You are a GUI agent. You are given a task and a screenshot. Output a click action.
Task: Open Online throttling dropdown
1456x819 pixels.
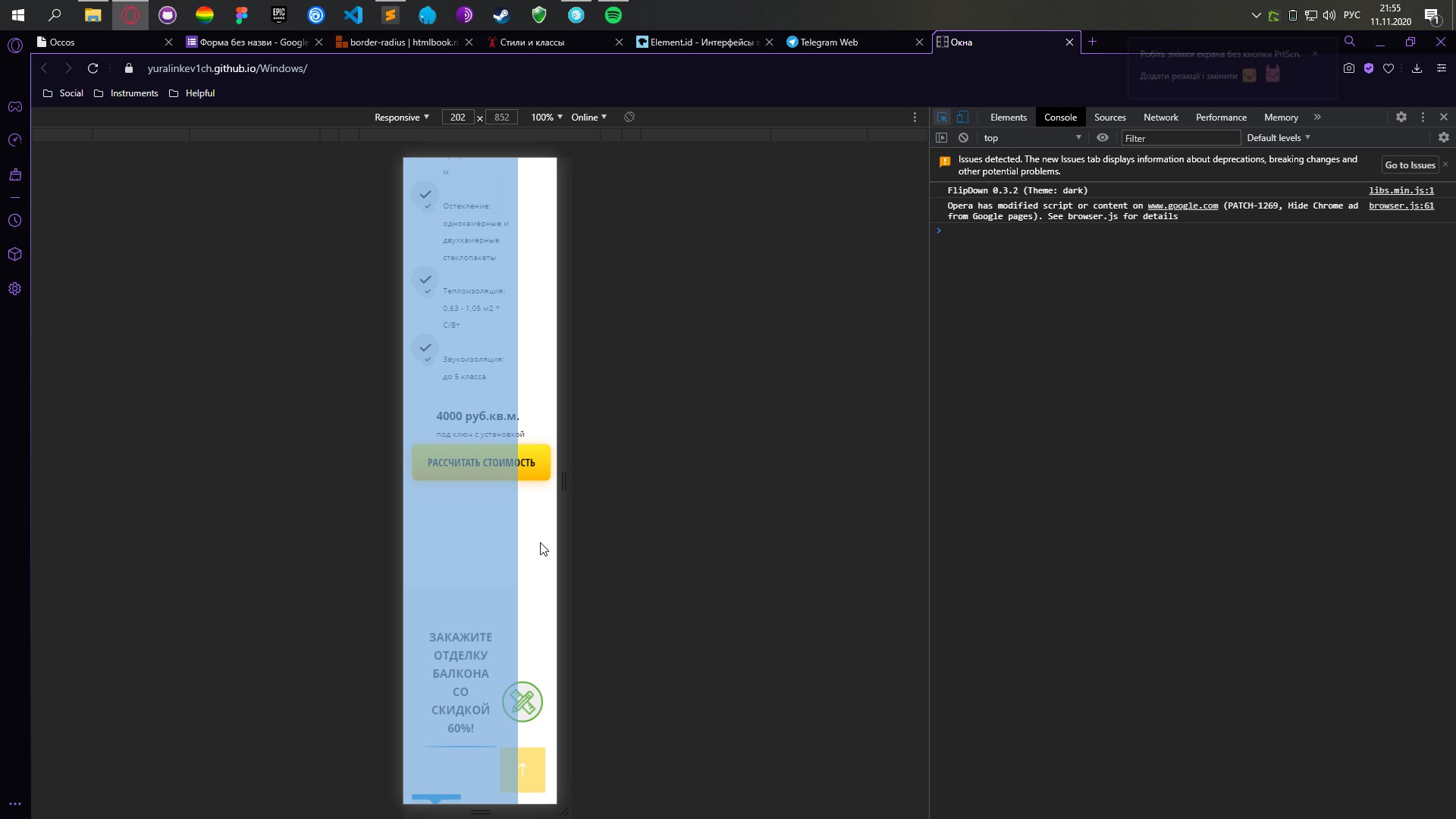point(588,117)
